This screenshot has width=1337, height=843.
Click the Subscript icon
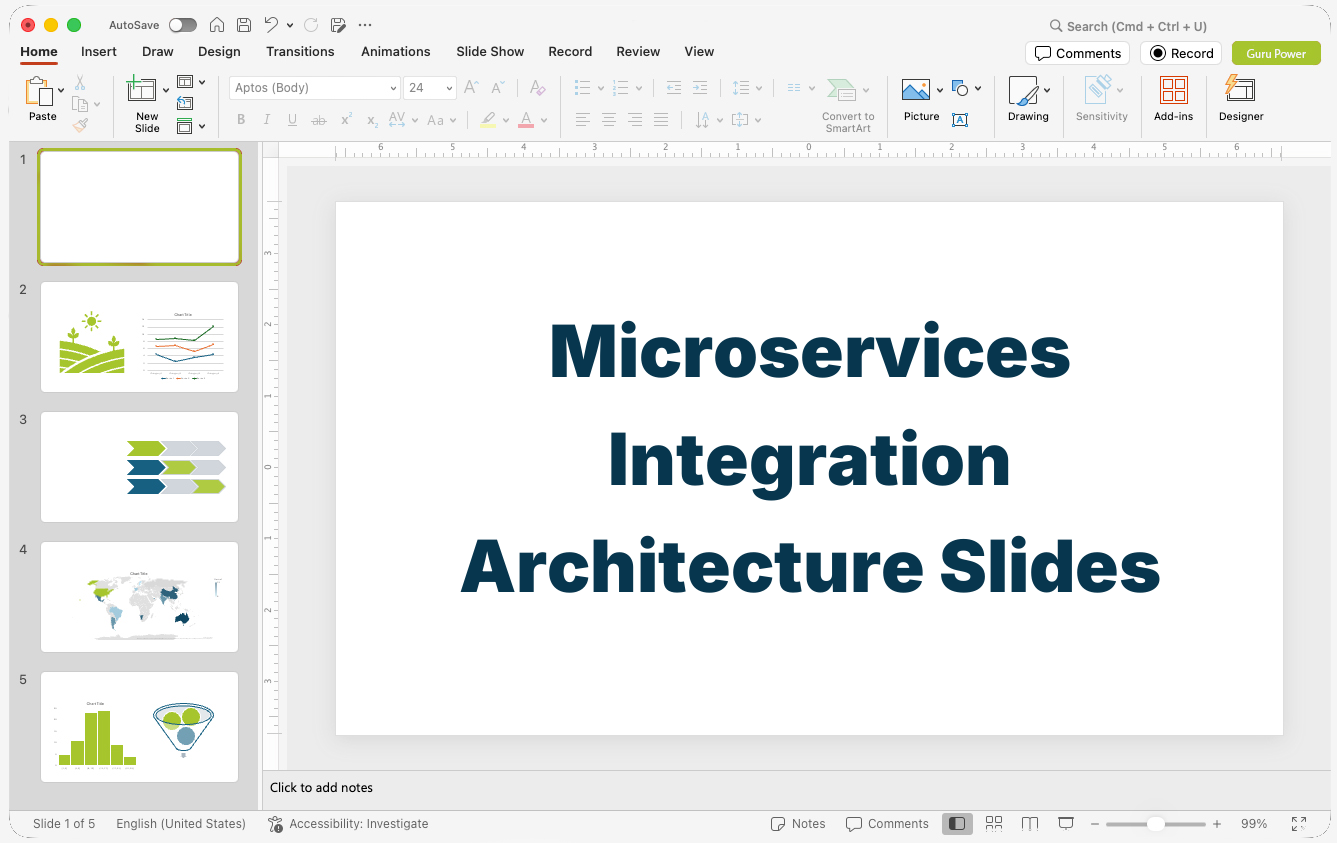coord(372,120)
